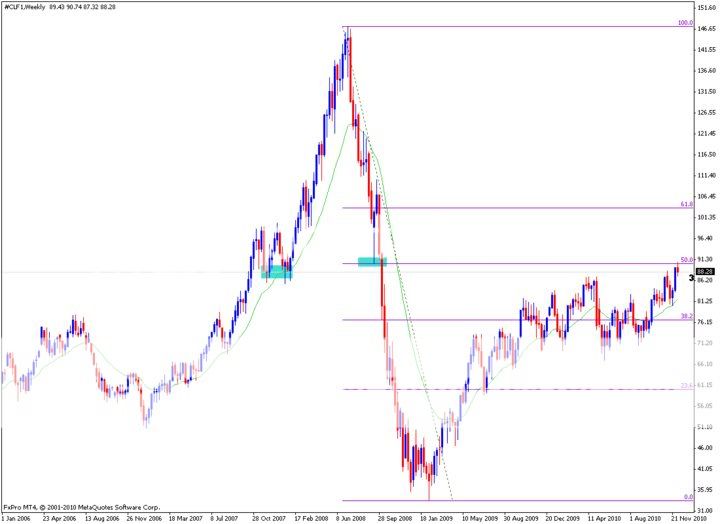Click the 100.0 Fibonacci level label

coord(686,23)
